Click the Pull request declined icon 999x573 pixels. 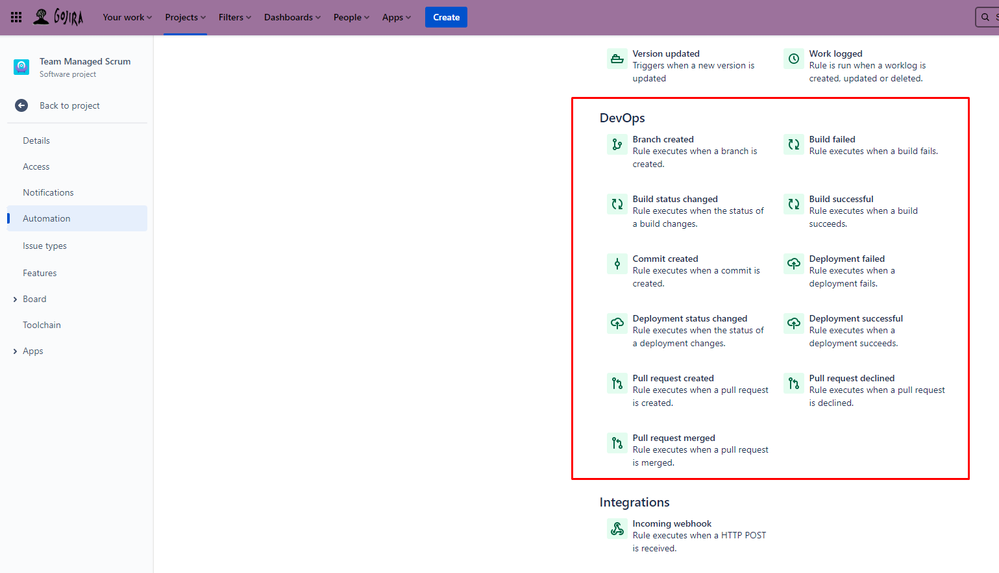click(x=793, y=384)
